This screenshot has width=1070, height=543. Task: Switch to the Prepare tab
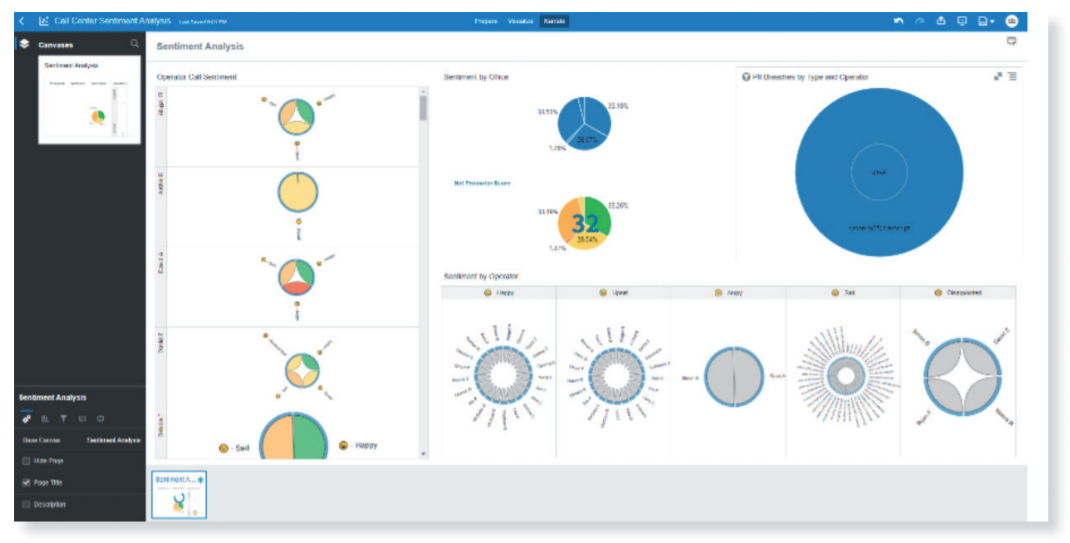tap(486, 21)
